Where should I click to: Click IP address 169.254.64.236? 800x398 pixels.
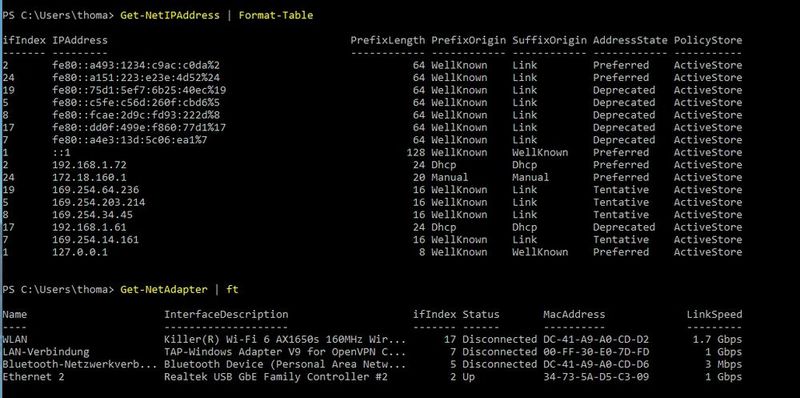point(95,190)
